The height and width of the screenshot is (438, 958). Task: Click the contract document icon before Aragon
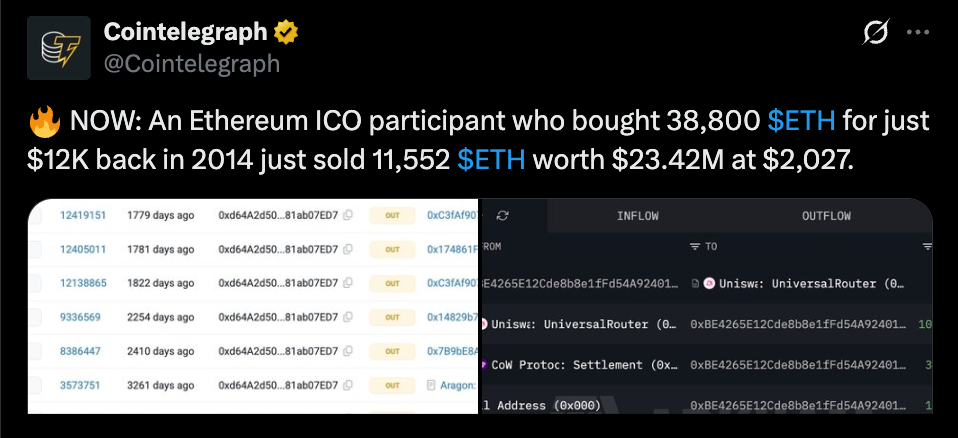point(431,384)
